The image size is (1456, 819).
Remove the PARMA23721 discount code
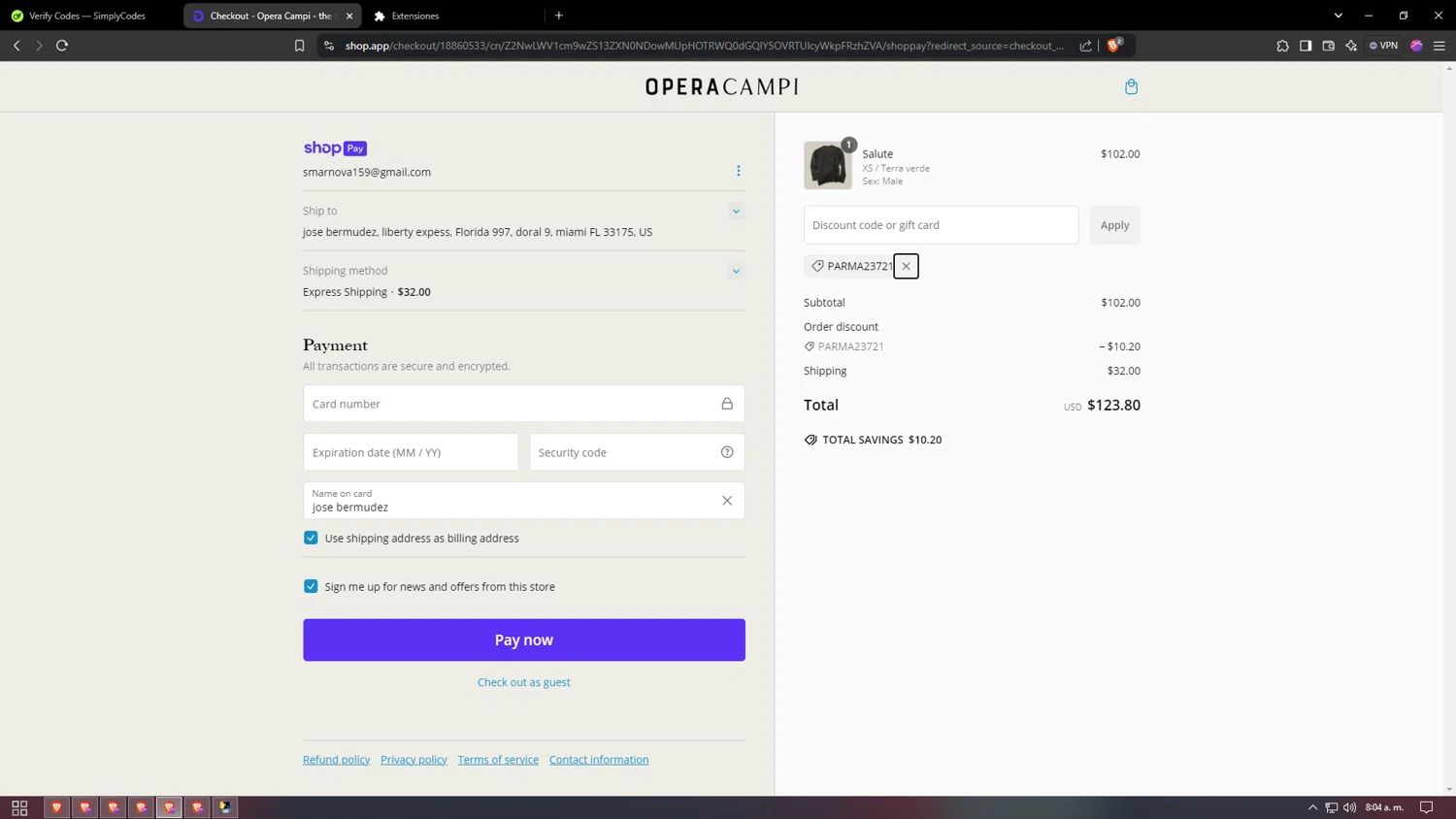pos(906,266)
